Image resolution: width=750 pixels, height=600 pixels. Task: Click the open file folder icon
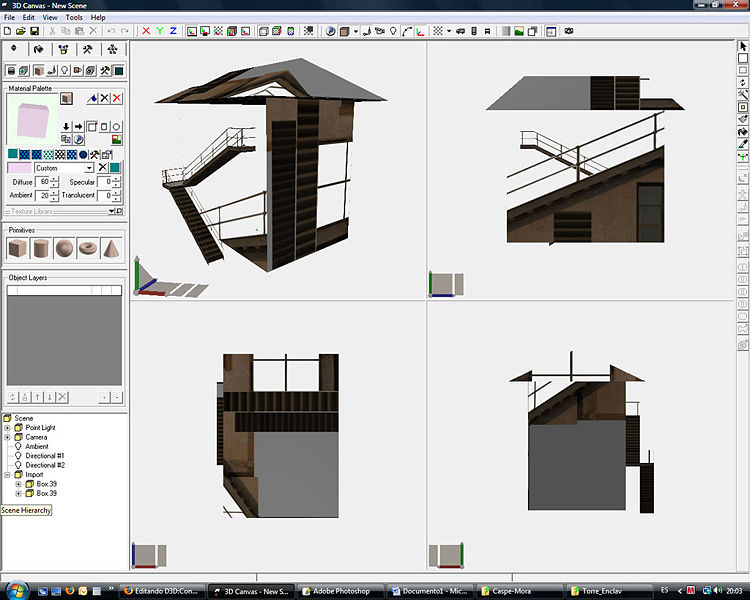(21, 31)
